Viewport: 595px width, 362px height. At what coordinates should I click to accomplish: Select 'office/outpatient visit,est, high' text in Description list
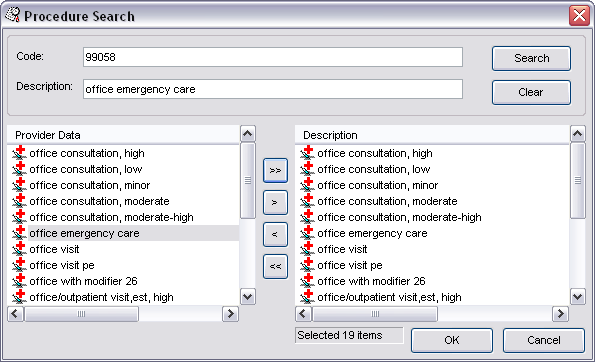coord(389,297)
